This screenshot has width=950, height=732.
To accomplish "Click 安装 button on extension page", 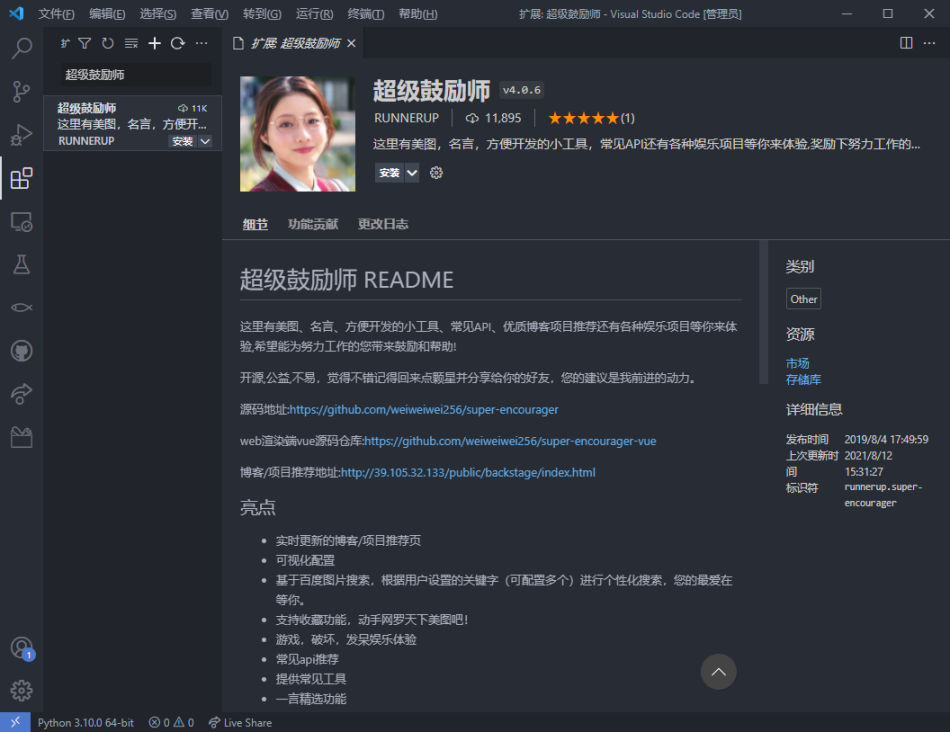I will pyautogui.click(x=389, y=173).
